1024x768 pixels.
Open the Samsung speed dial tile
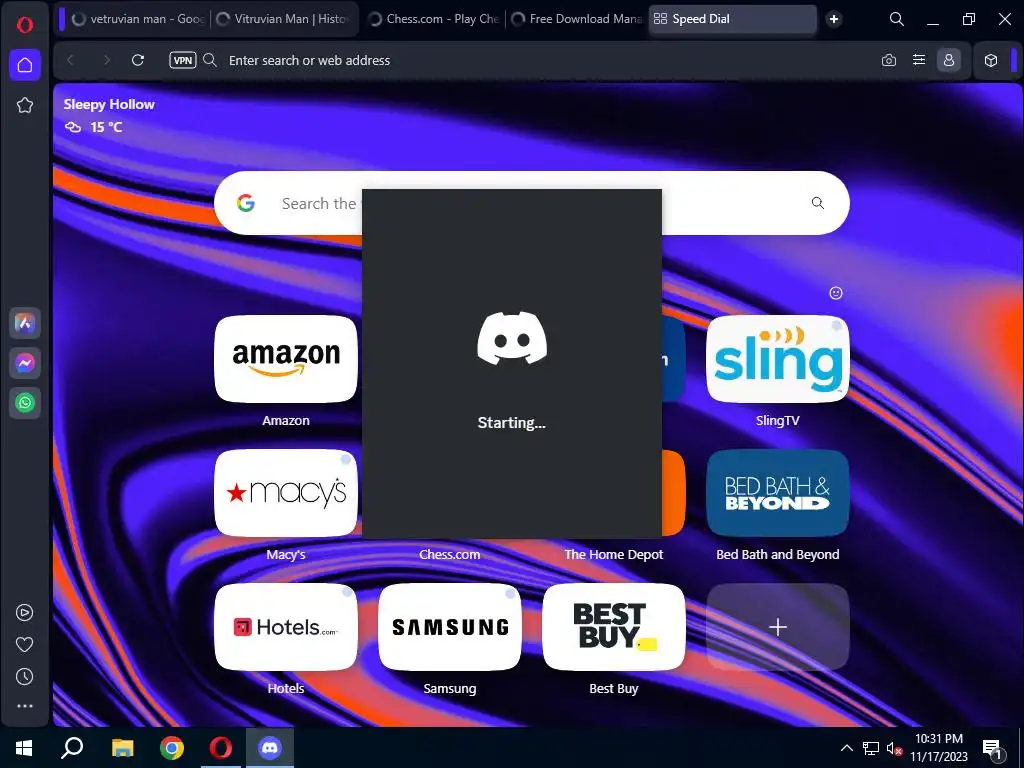tap(450, 627)
